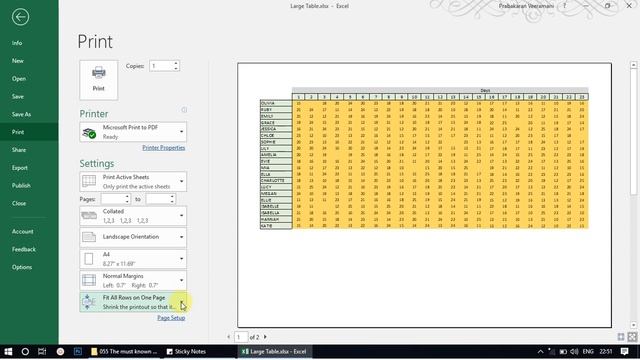This screenshot has width=640, height=360.
Task: Open the Fit All Rows on One Page dropdown
Action: tap(133, 302)
